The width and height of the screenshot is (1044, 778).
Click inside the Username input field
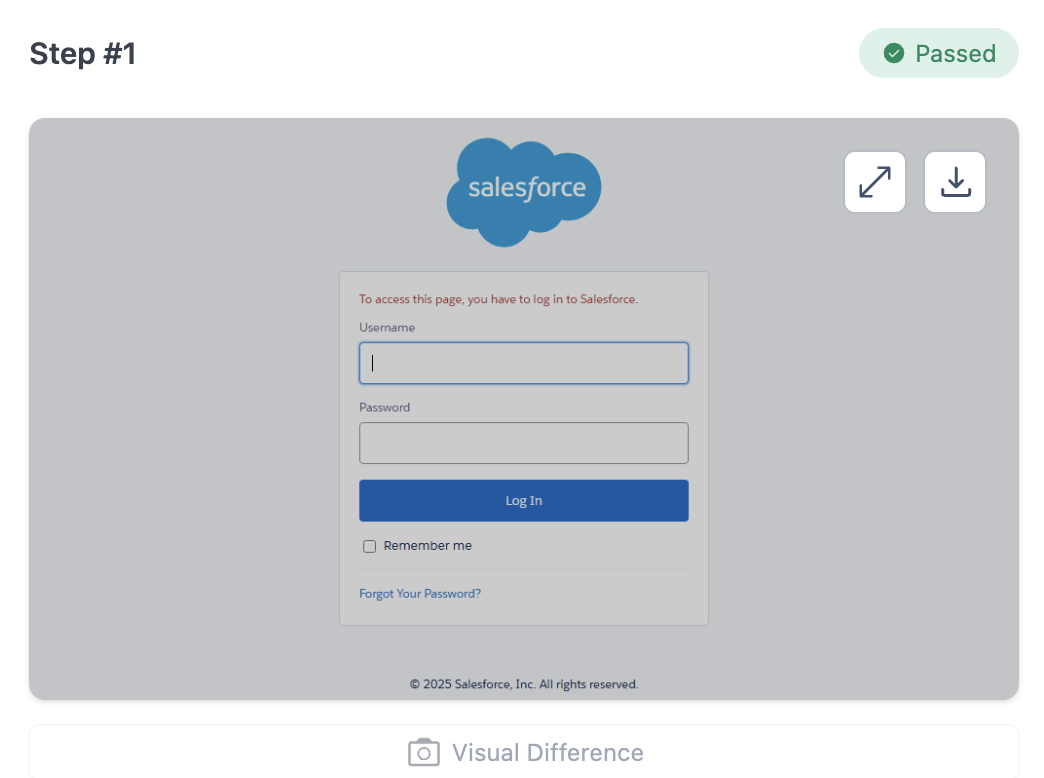(x=523, y=363)
